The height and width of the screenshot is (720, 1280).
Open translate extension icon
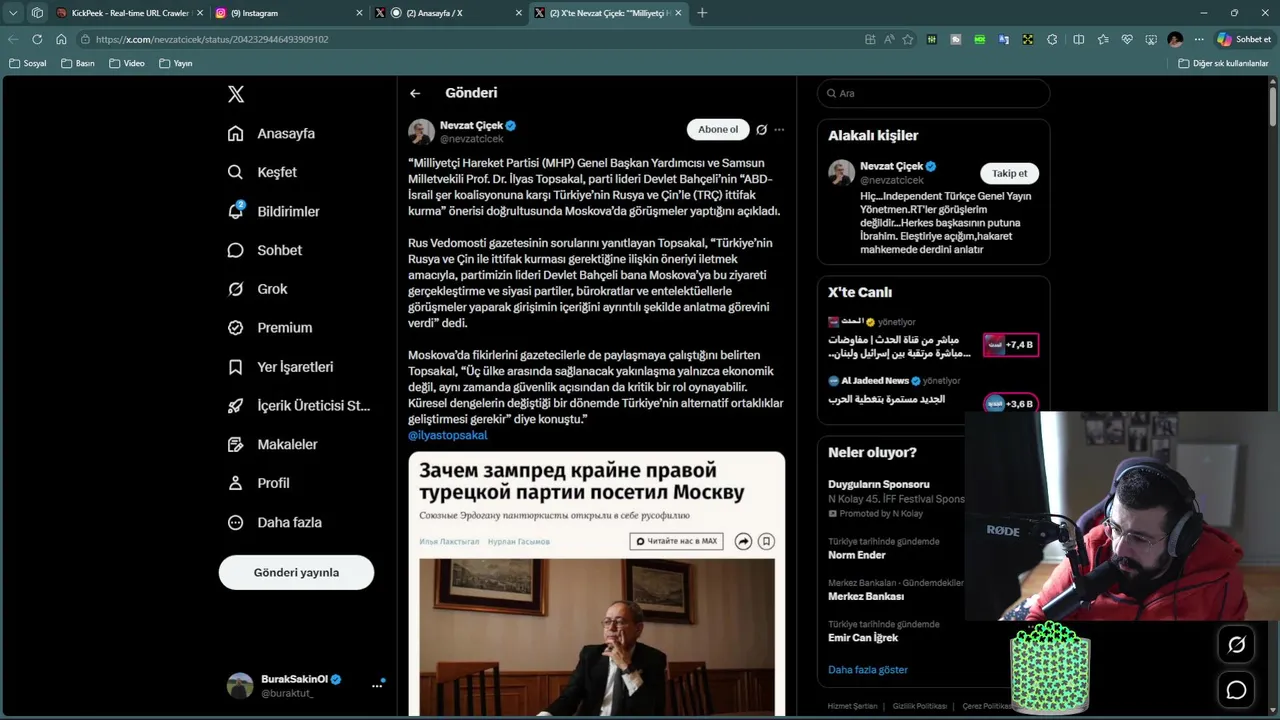pos(1003,39)
